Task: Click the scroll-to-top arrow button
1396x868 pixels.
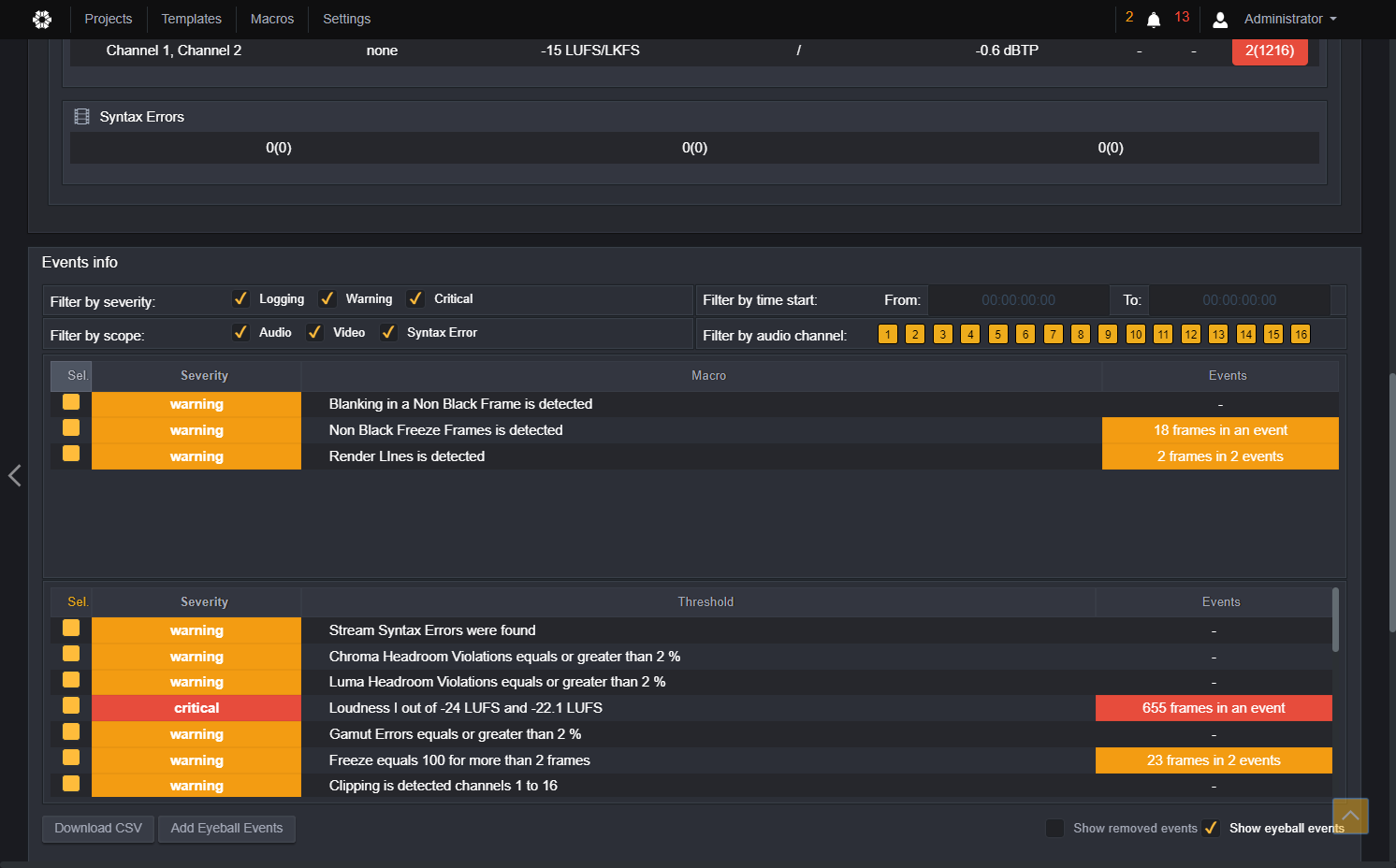Action: click(1350, 816)
